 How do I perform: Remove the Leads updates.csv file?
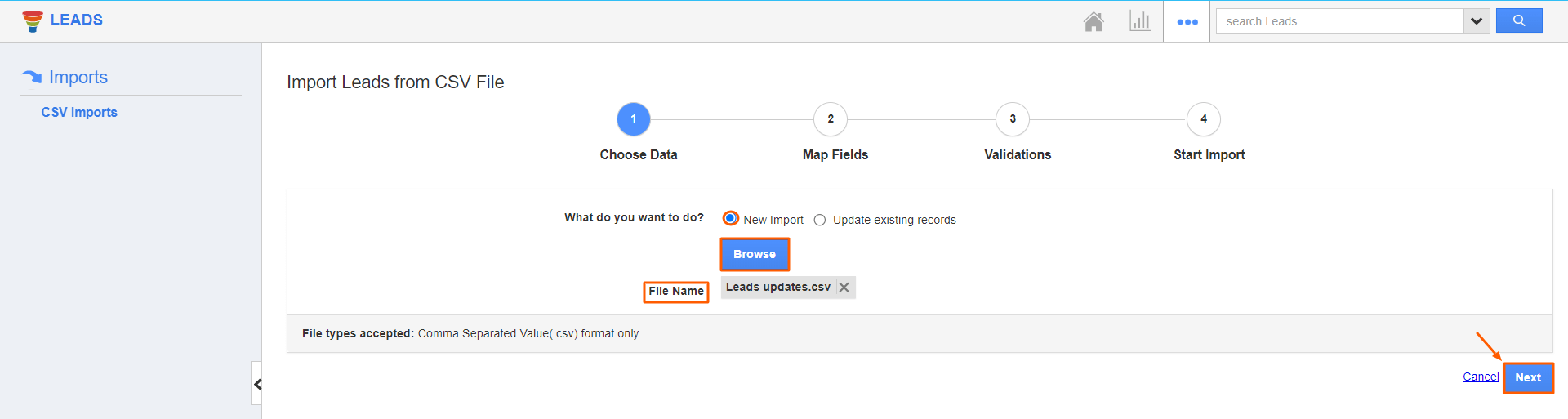click(x=844, y=288)
